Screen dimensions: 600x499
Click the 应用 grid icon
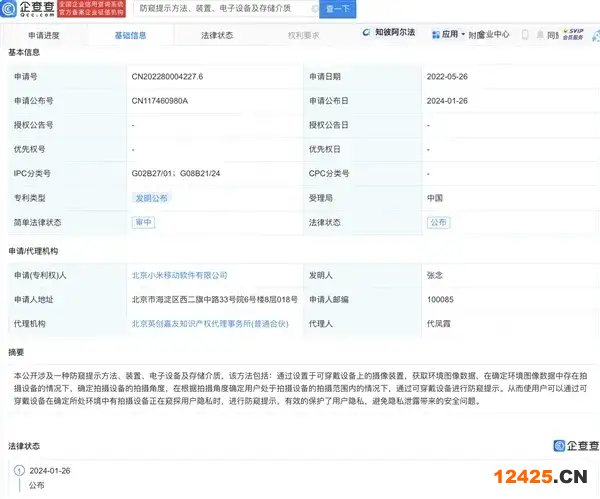[436, 35]
